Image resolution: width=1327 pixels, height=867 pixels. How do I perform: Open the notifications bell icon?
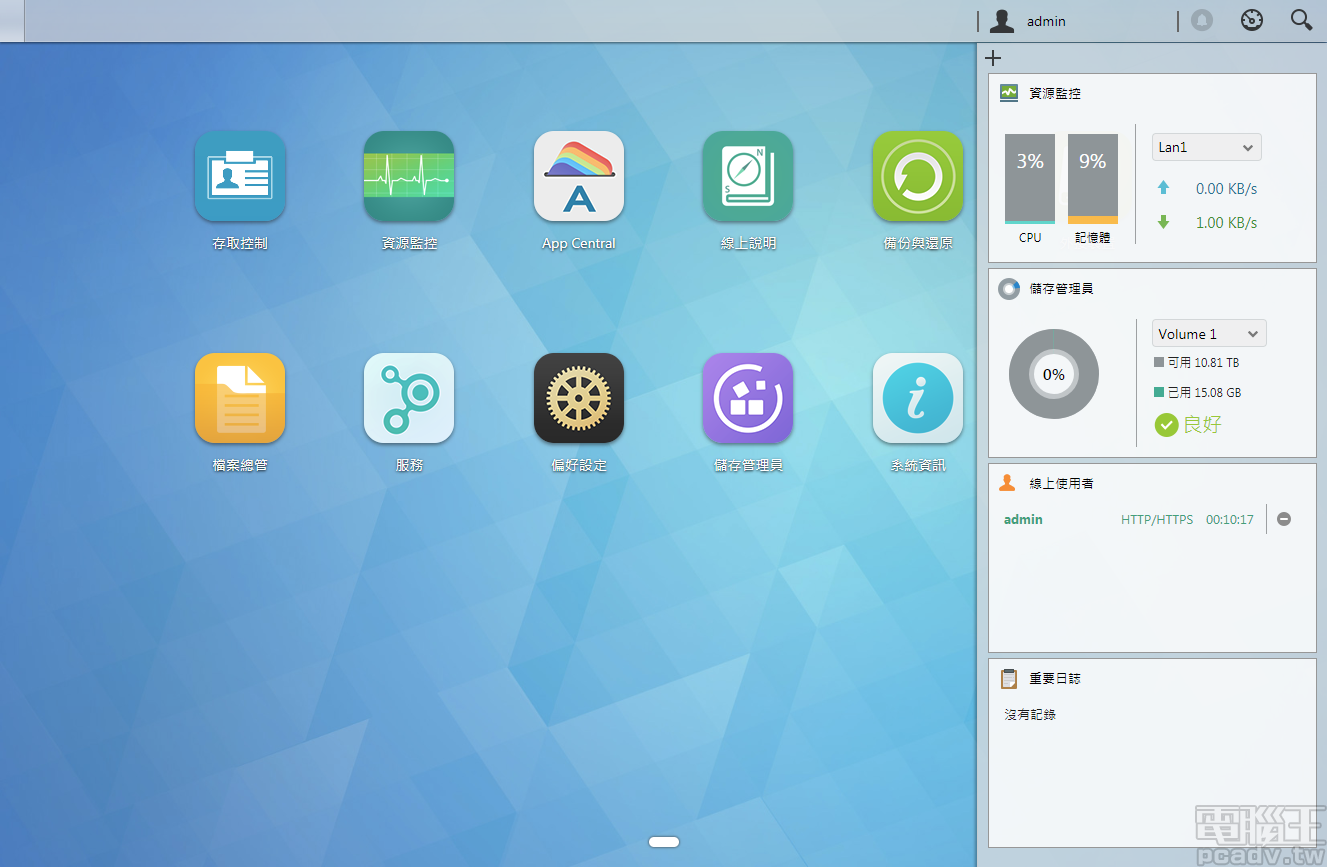[1202, 20]
